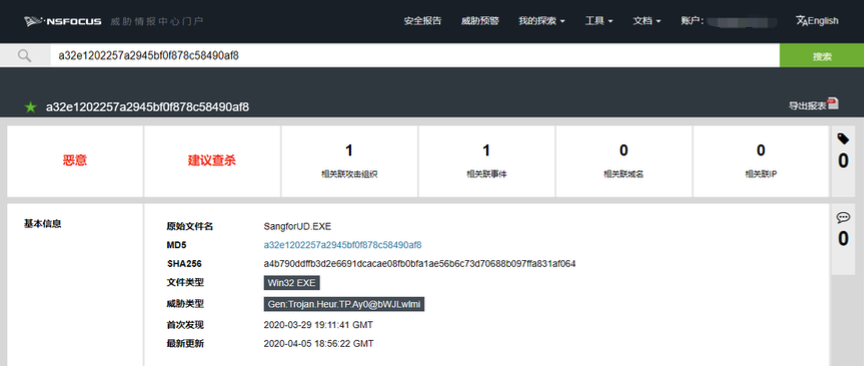
Task: Toggle the green favorite star
Action: tap(30, 107)
